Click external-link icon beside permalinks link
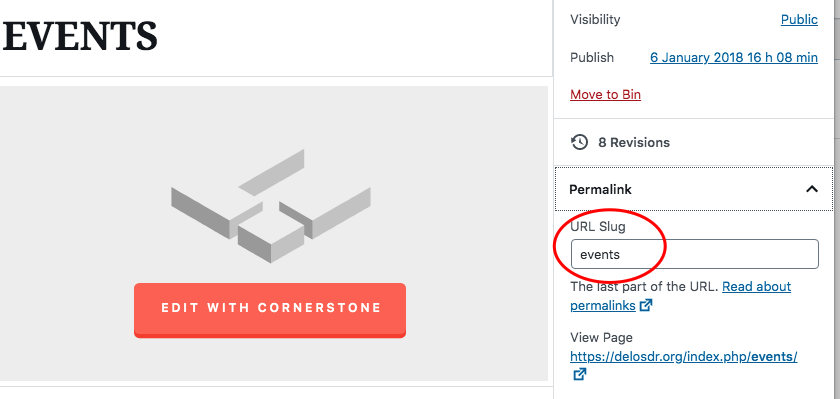The height and width of the screenshot is (399, 840). coord(647,306)
